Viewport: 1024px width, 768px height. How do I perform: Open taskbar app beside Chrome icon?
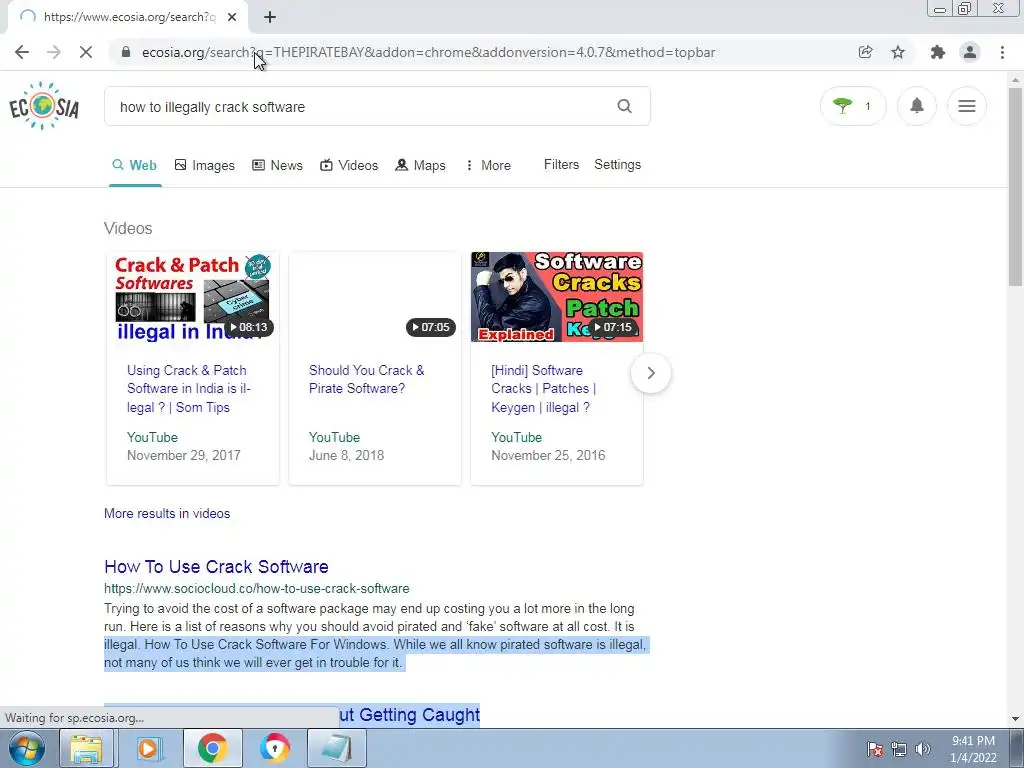click(x=274, y=748)
